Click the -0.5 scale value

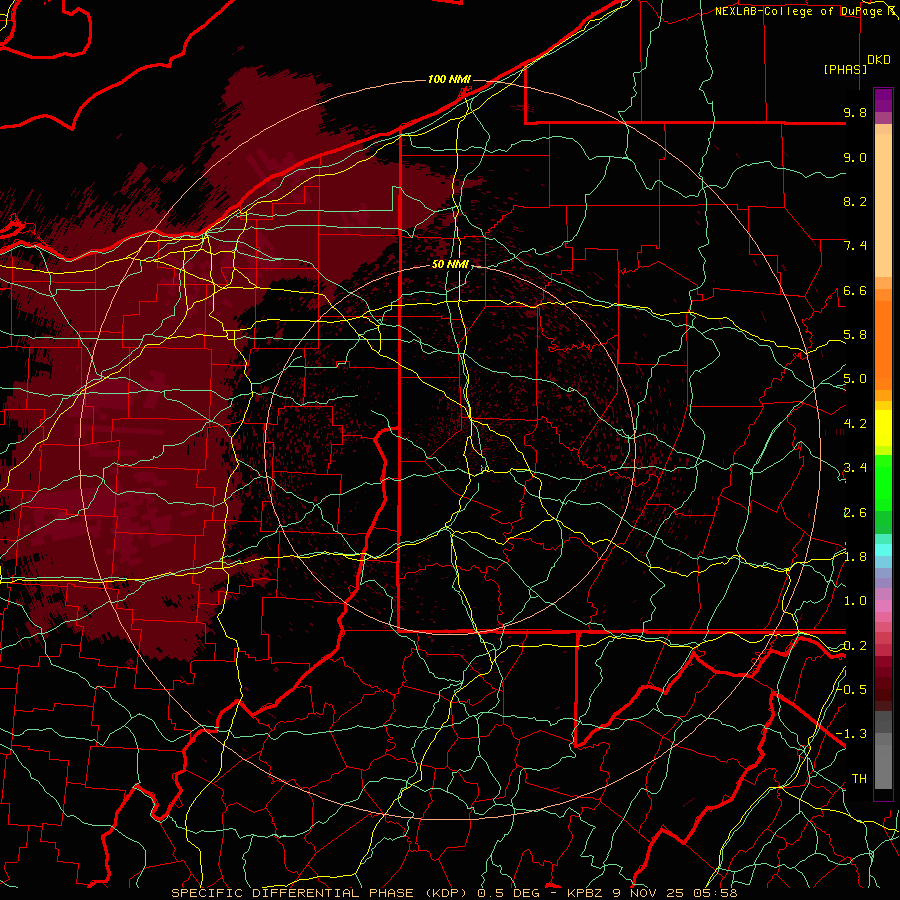pos(851,689)
